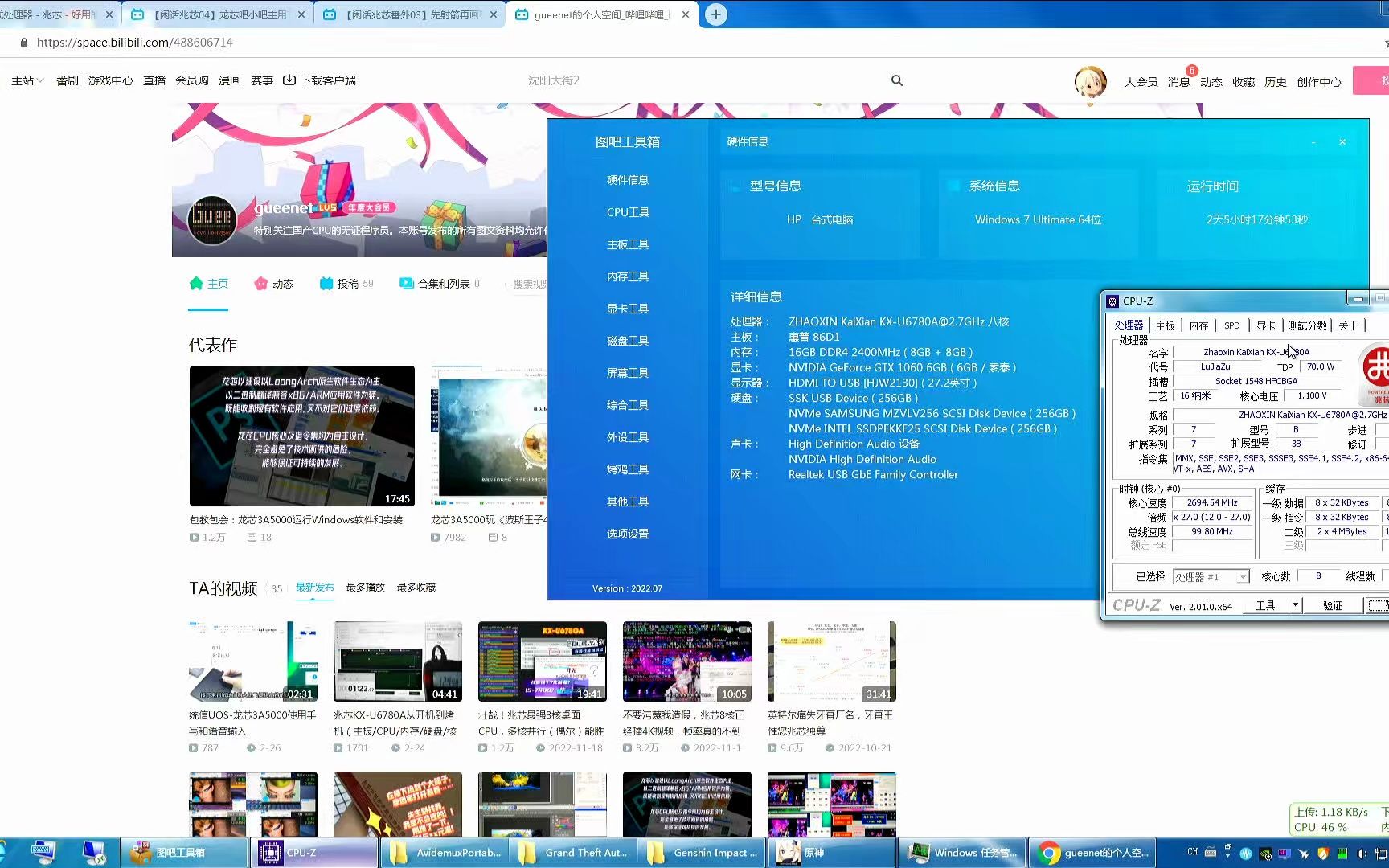Expand the 工具 dropdown arrow in CPU-Z

(x=1295, y=605)
